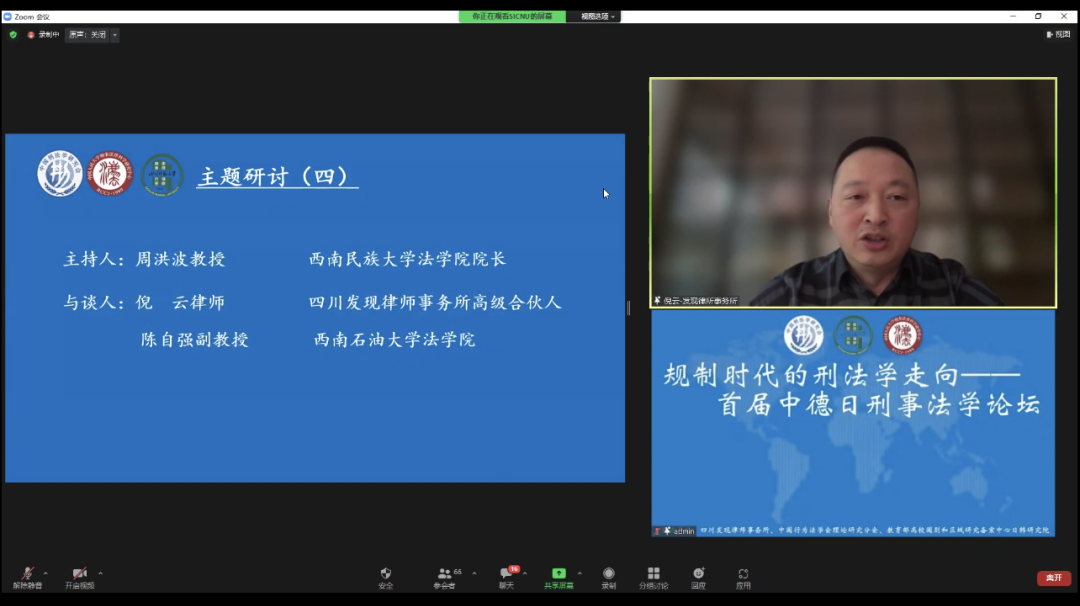Expand the 原声 original sound dropdown arrow
The image size is (1080, 606).
(114, 35)
